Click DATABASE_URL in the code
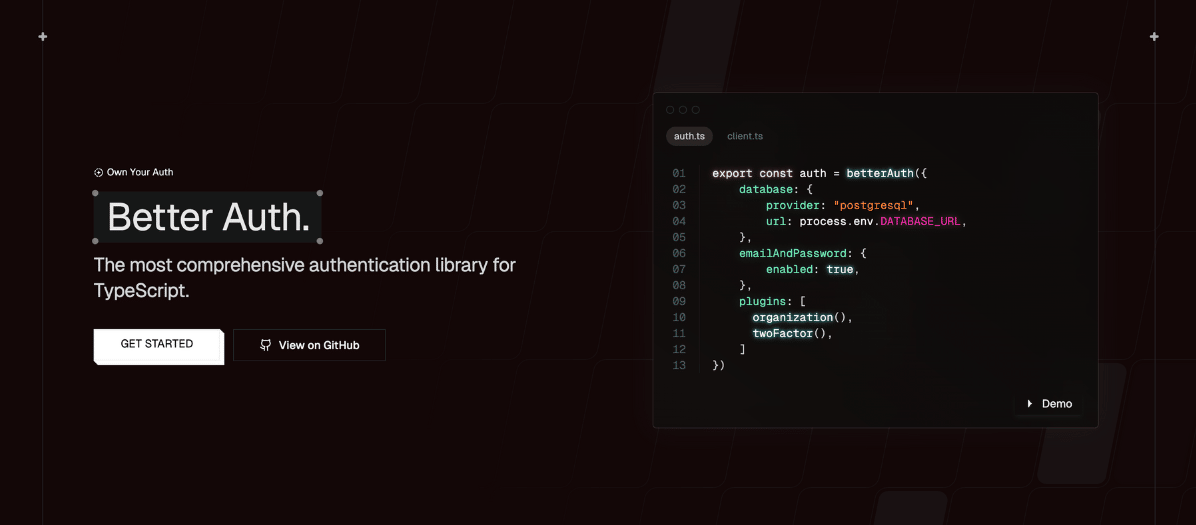This screenshot has height=525, width=1196. click(923, 221)
